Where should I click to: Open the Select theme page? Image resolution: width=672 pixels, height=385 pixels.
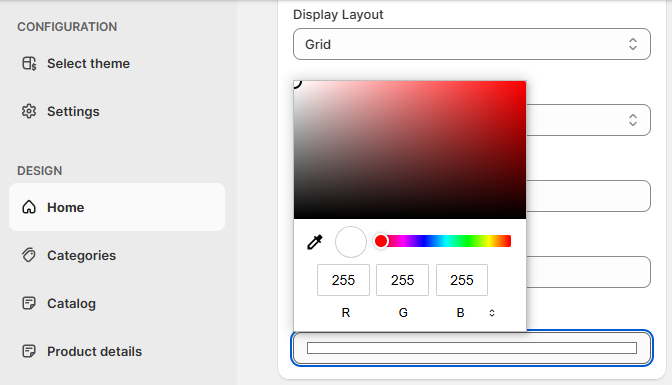pyautogui.click(x=88, y=63)
